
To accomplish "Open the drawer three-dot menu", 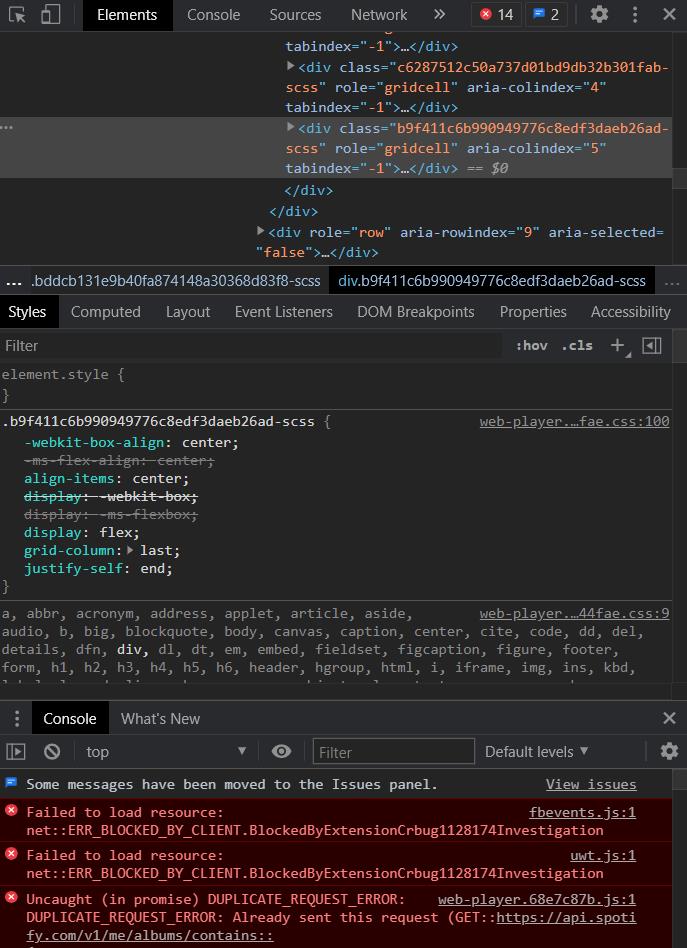I will tap(16, 718).
